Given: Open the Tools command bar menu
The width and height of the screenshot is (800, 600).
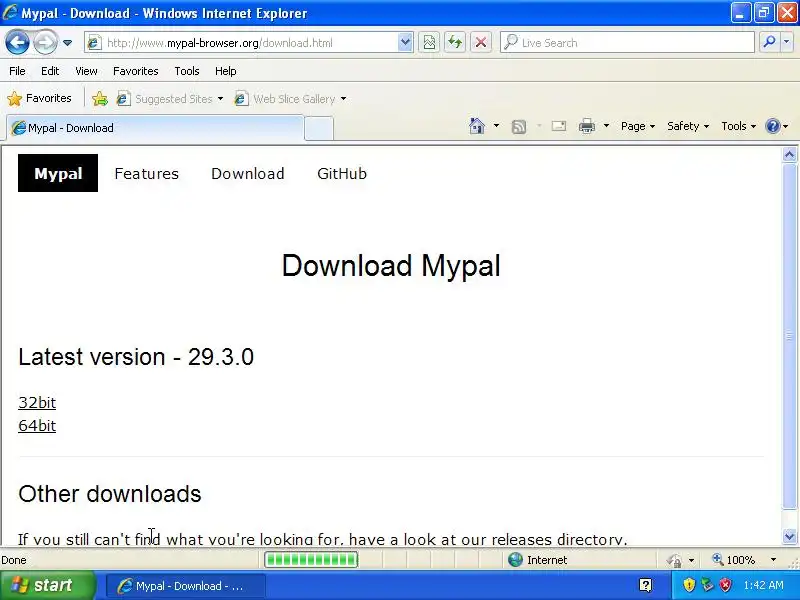Looking at the screenshot, I should click(x=739, y=126).
